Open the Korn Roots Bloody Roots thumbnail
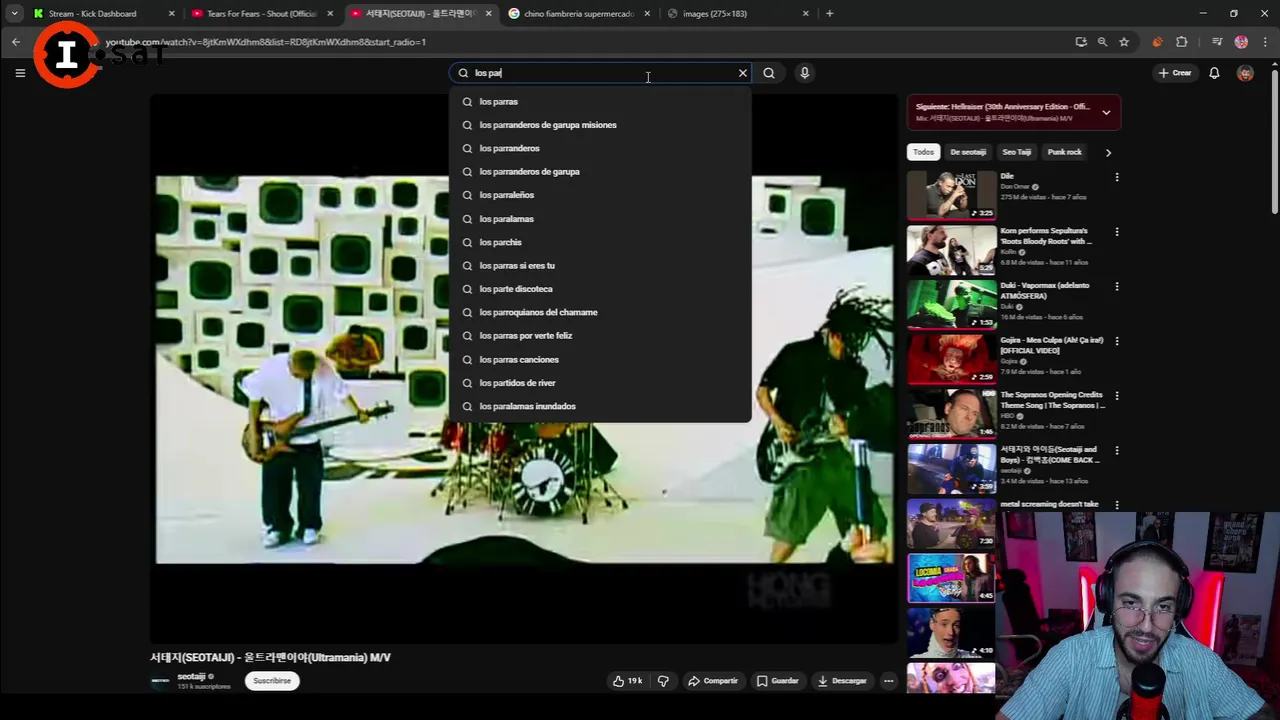This screenshot has width=1280, height=720. (x=951, y=250)
